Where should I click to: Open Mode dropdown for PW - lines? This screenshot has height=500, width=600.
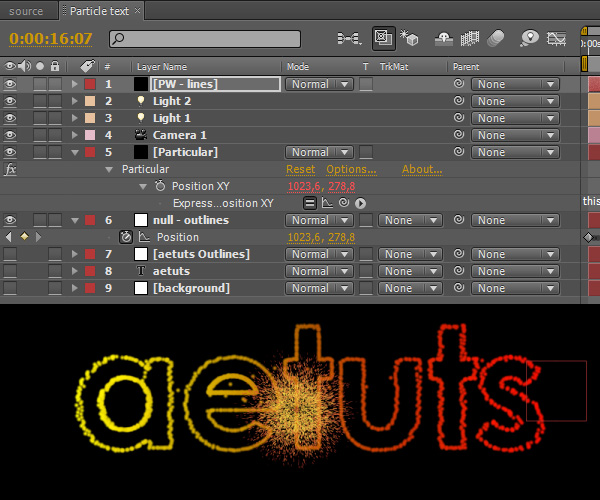pyautogui.click(x=319, y=84)
